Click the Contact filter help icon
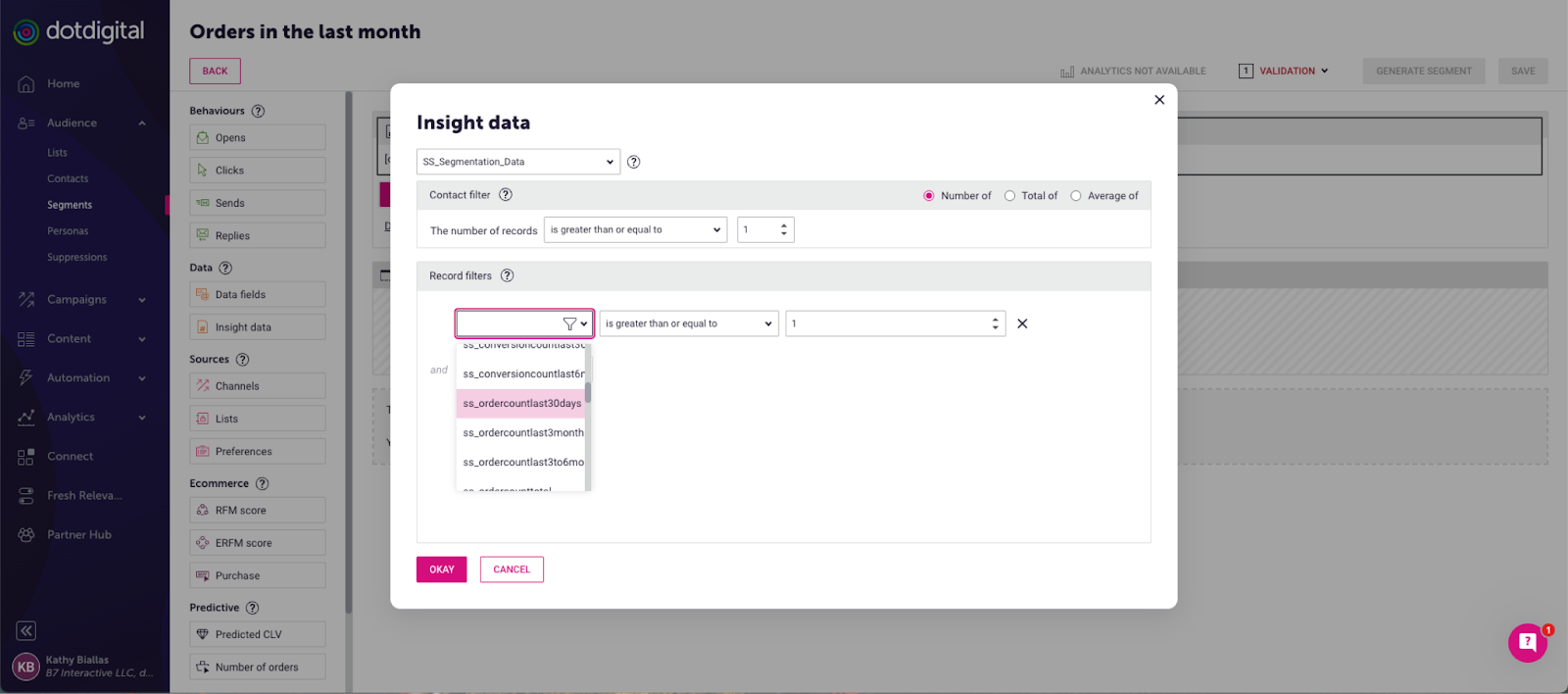The image size is (1568, 694). click(x=506, y=195)
